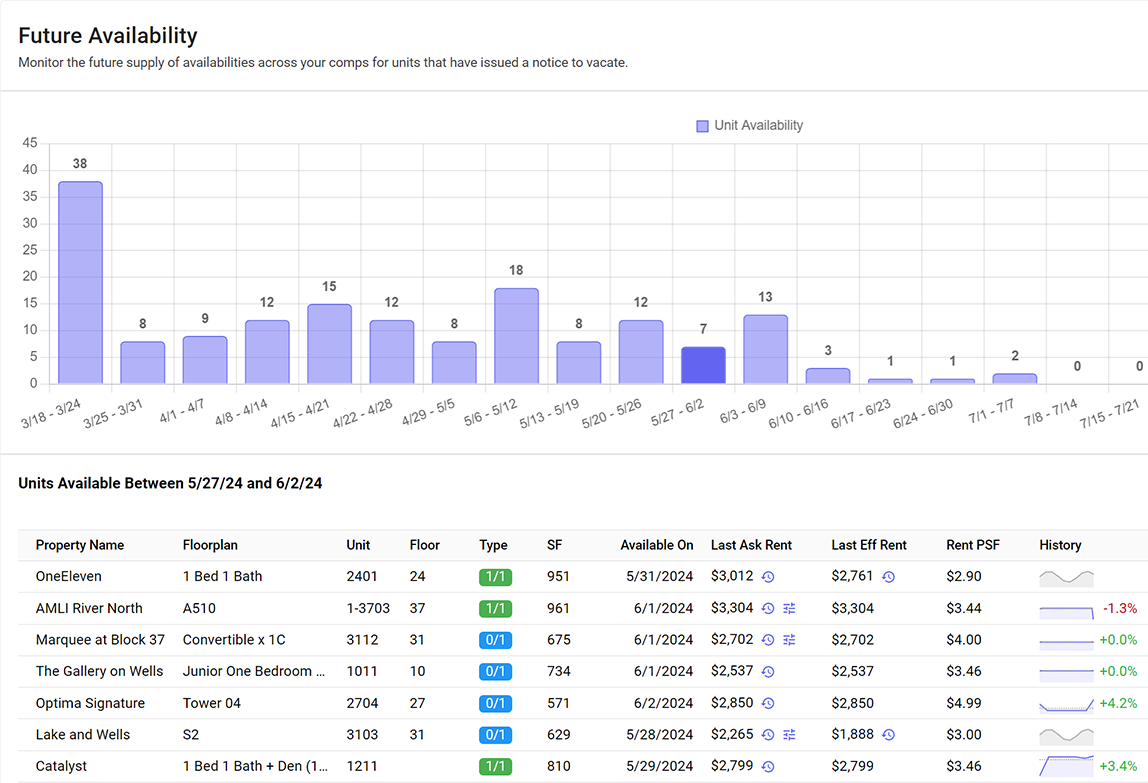Viewport: 1148px width, 783px height.
Task: Open AMLI River North's rent history clock
Action: 768,608
